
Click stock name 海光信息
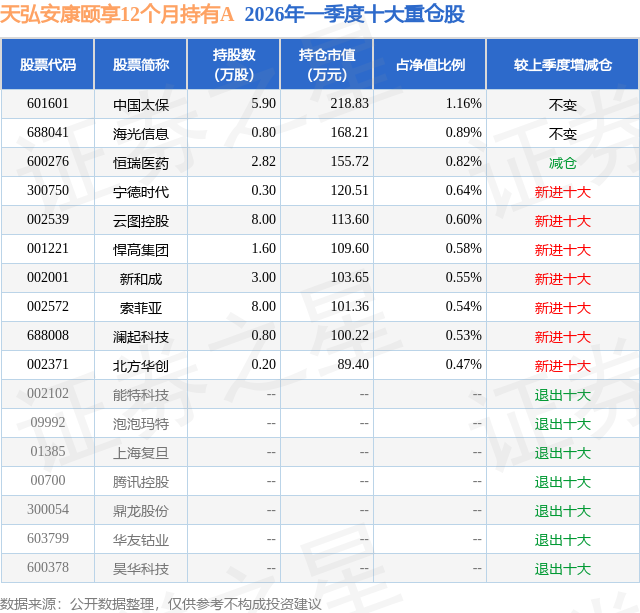click(141, 134)
